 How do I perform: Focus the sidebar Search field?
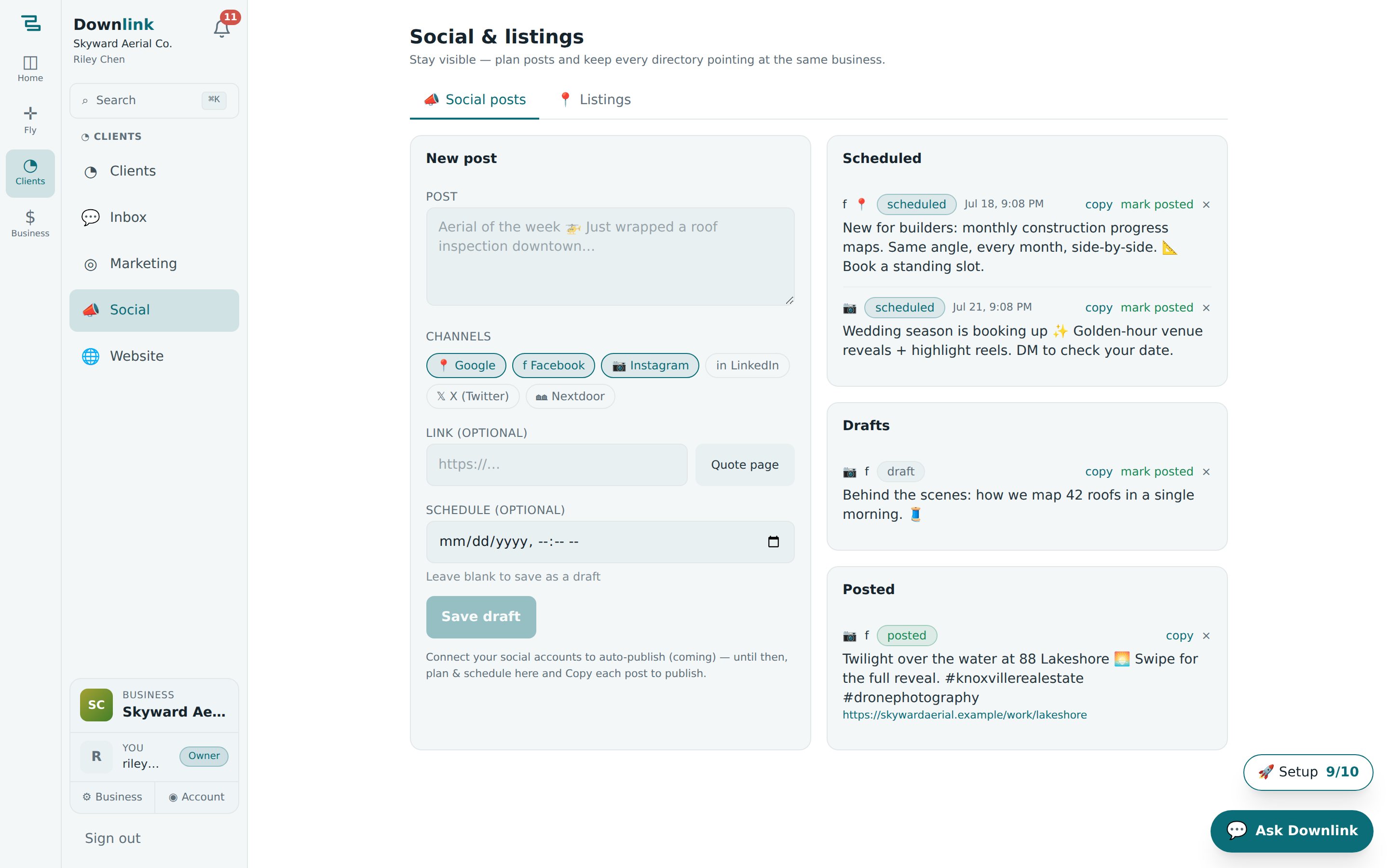pyautogui.click(x=154, y=100)
